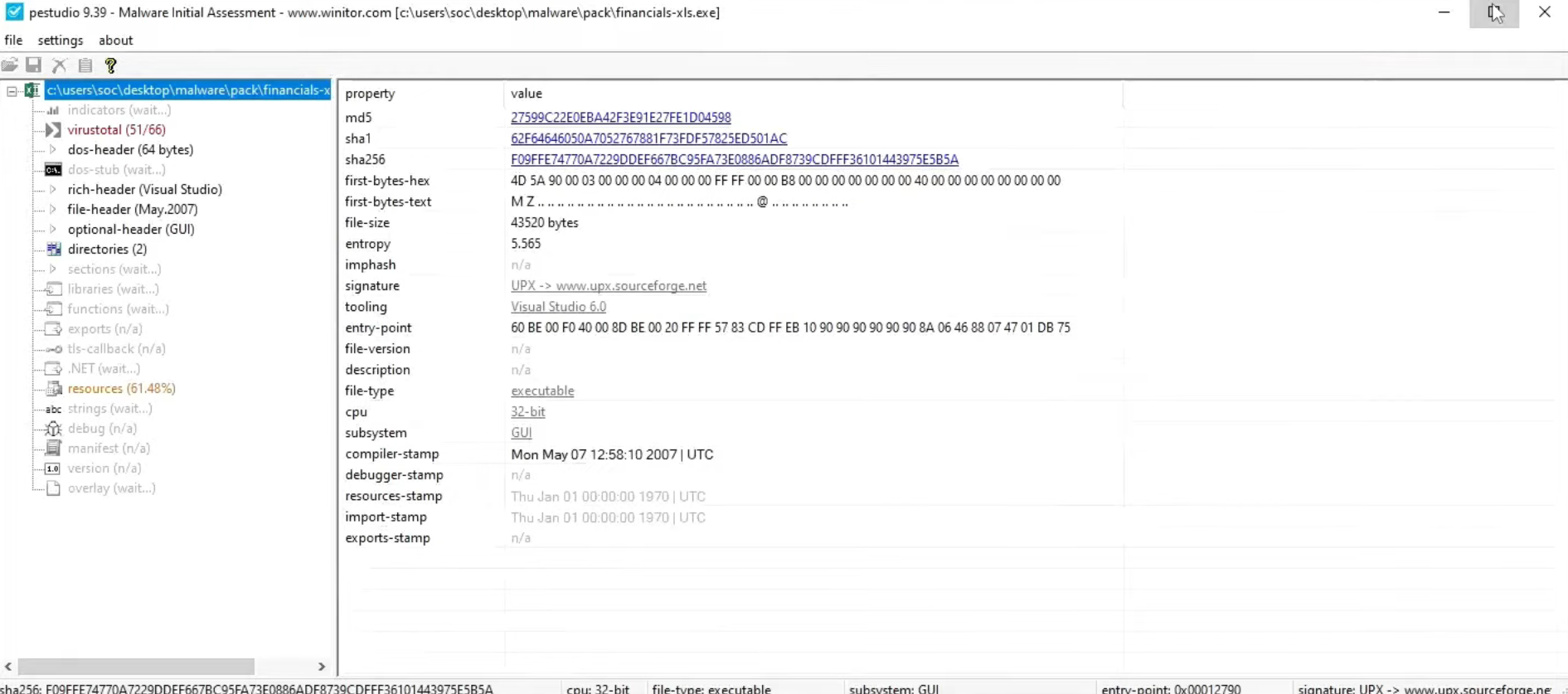Click the exports tree icon

click(53, 328)
